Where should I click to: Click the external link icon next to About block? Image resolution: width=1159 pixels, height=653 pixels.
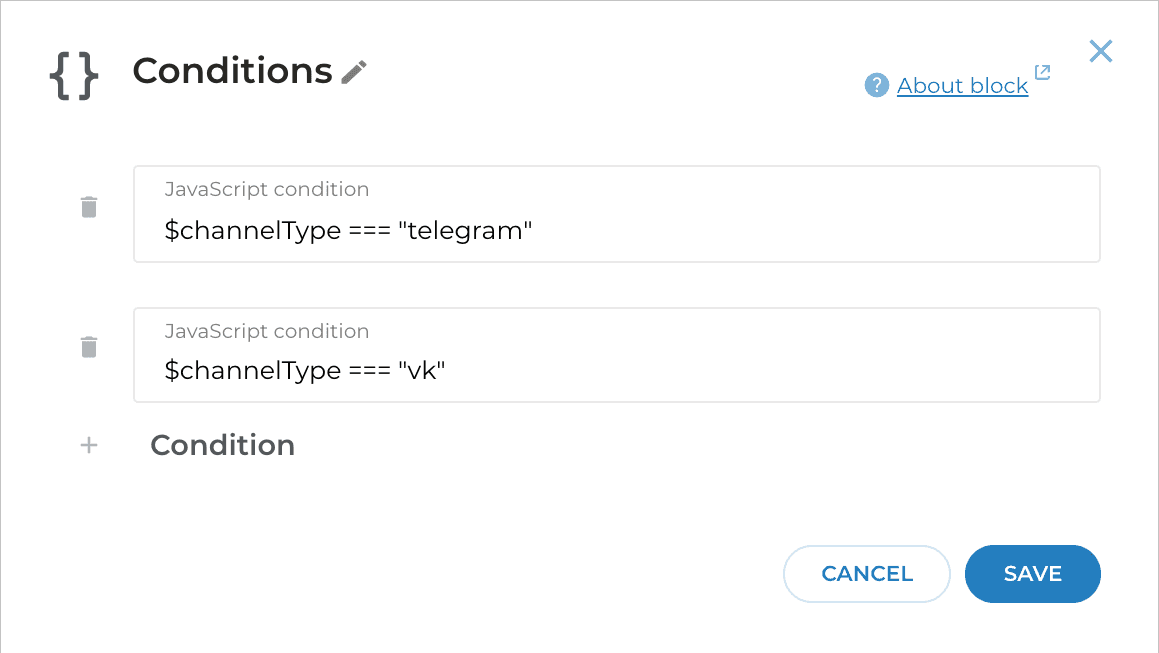click(1042, 73)
